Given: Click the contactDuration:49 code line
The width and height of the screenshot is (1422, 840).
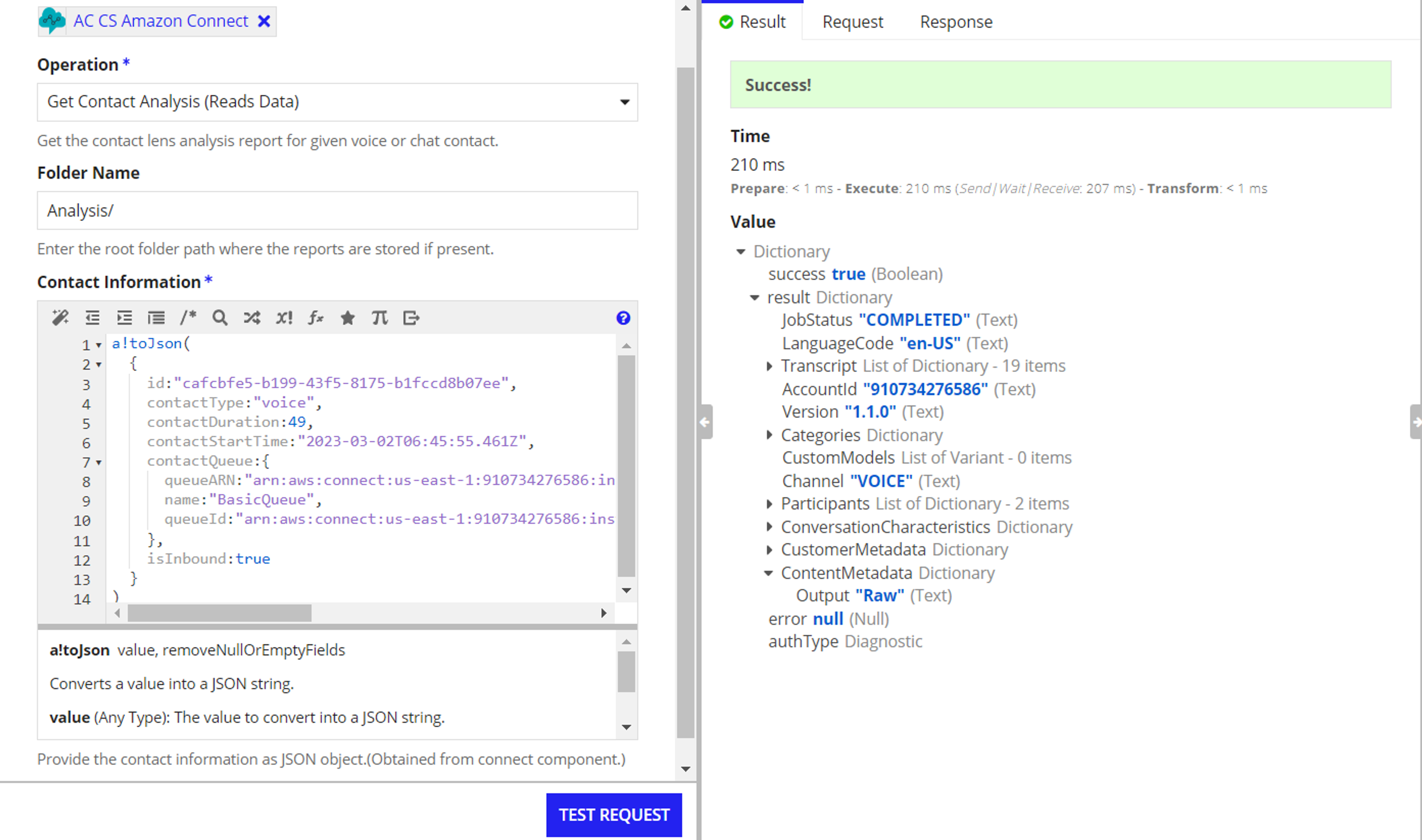Looking at the screenshot, I should 230,422.
